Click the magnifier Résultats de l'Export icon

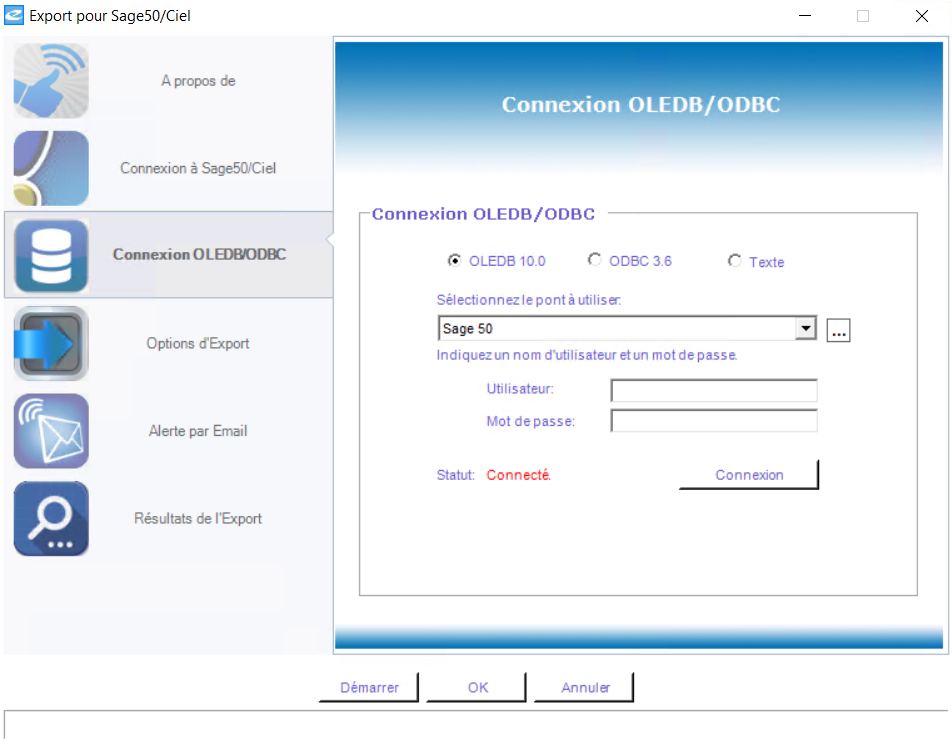(x=51, y=518)
